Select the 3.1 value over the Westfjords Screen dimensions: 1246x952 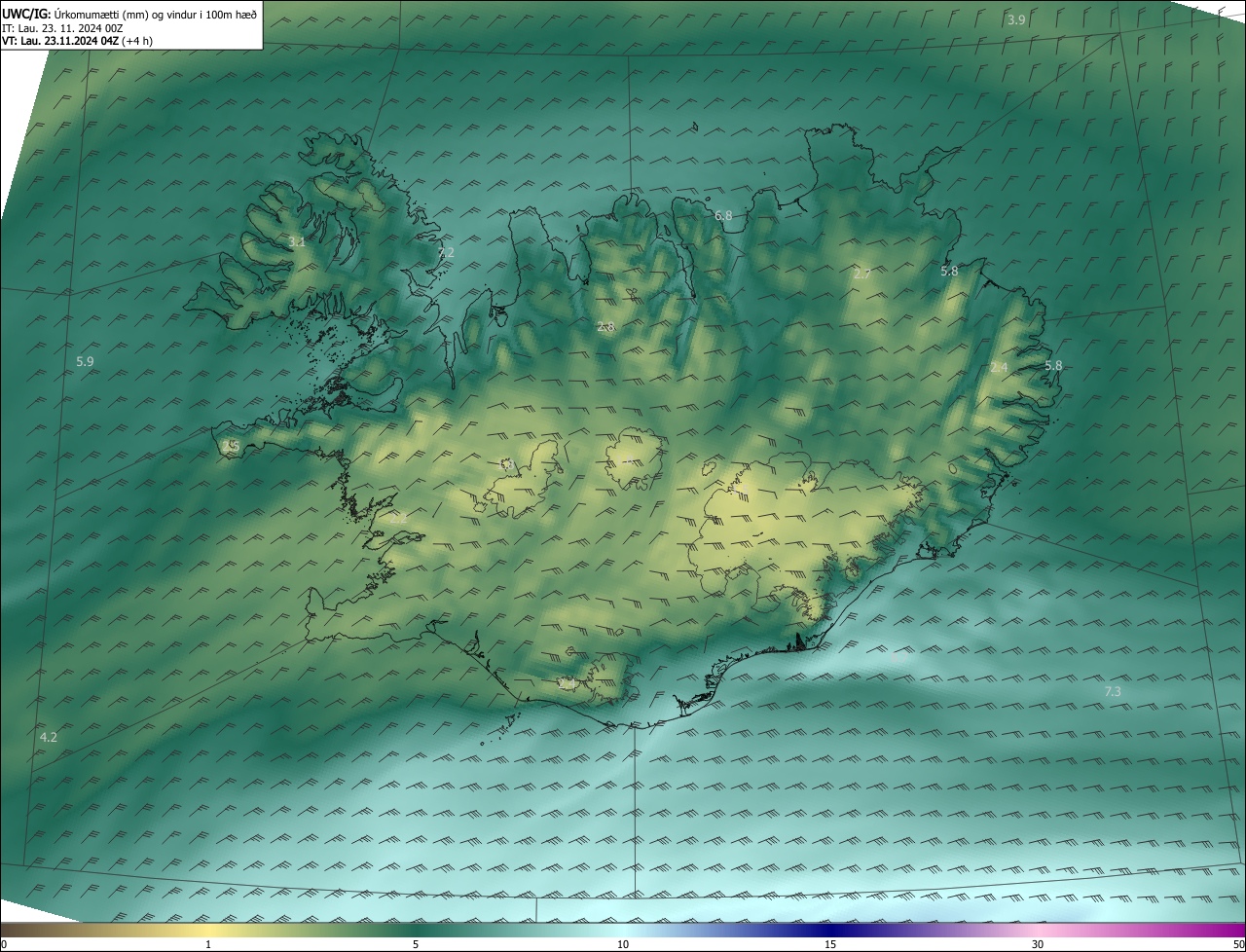coord(297,241)
